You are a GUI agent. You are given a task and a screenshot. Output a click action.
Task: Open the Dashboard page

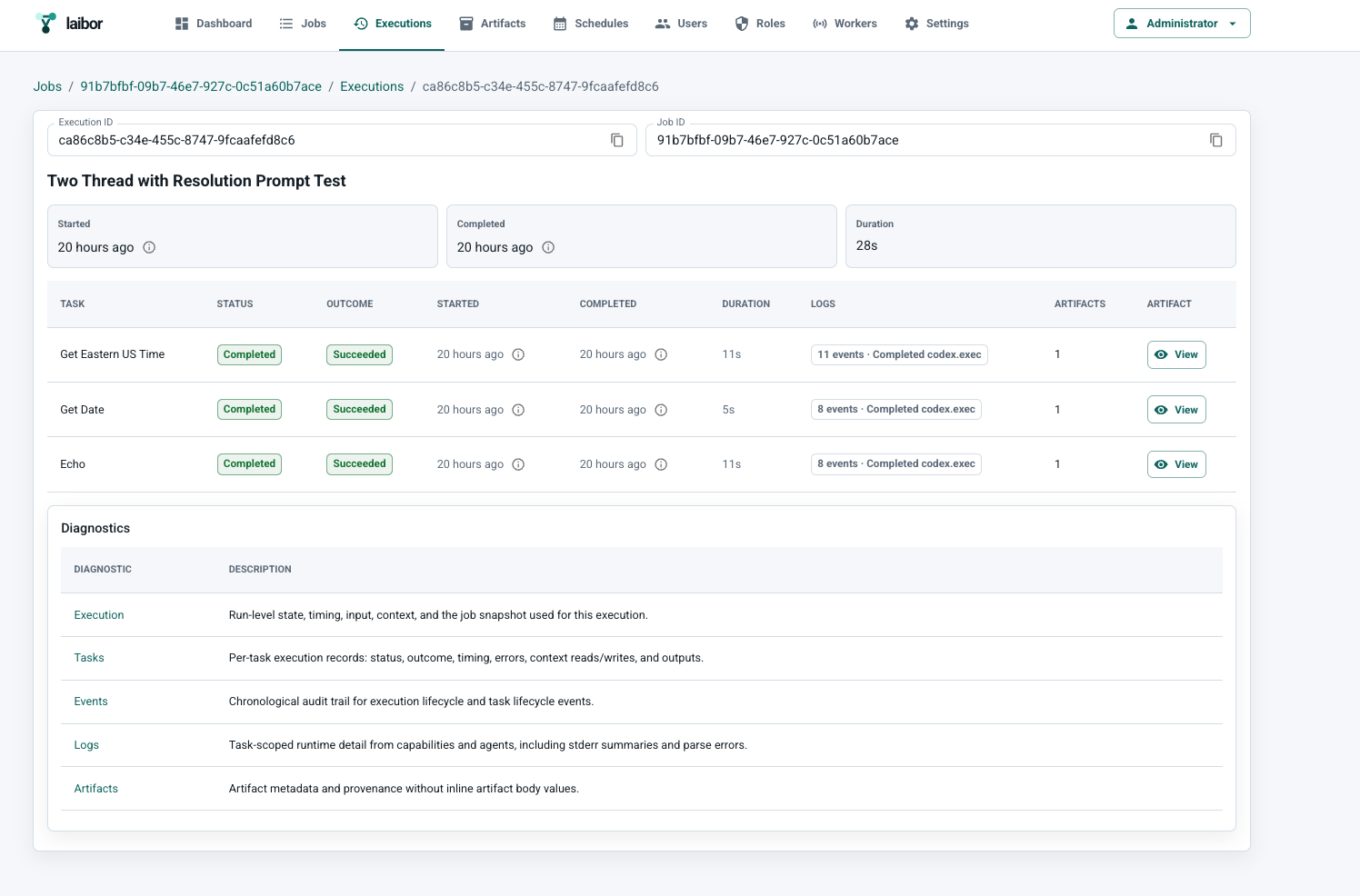pyautogui.click(x=213, y=24)
